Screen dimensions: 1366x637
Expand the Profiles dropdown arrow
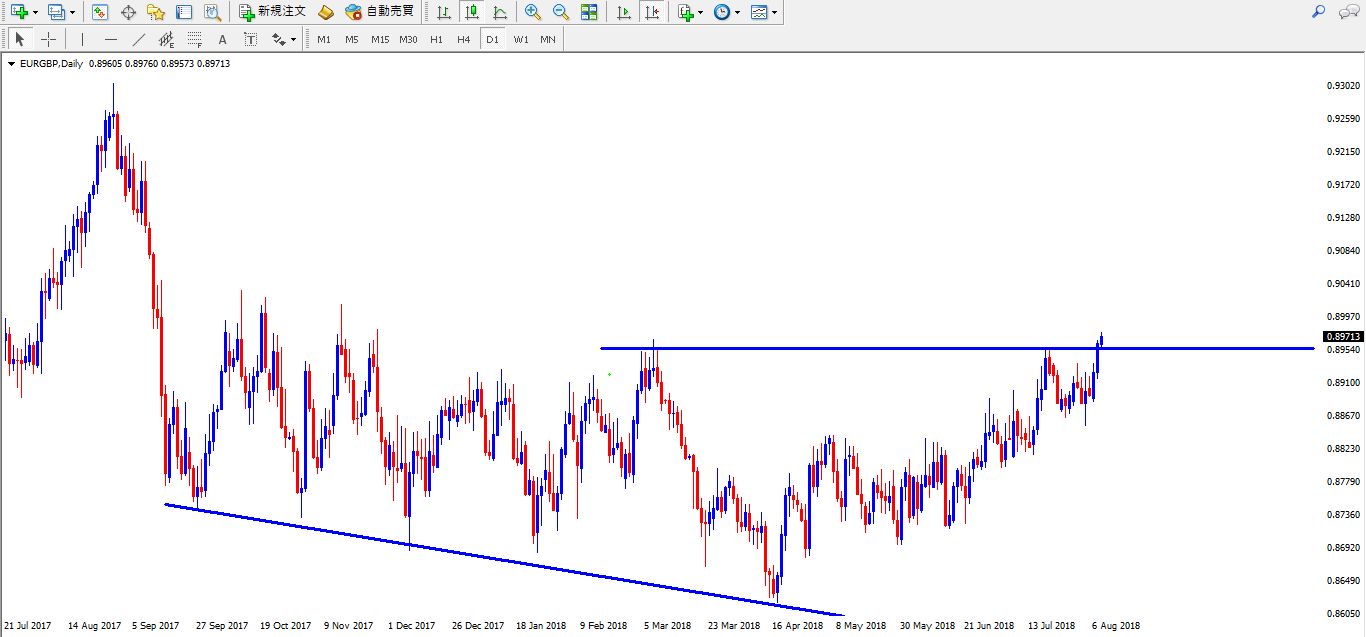(x=72, y=13)
